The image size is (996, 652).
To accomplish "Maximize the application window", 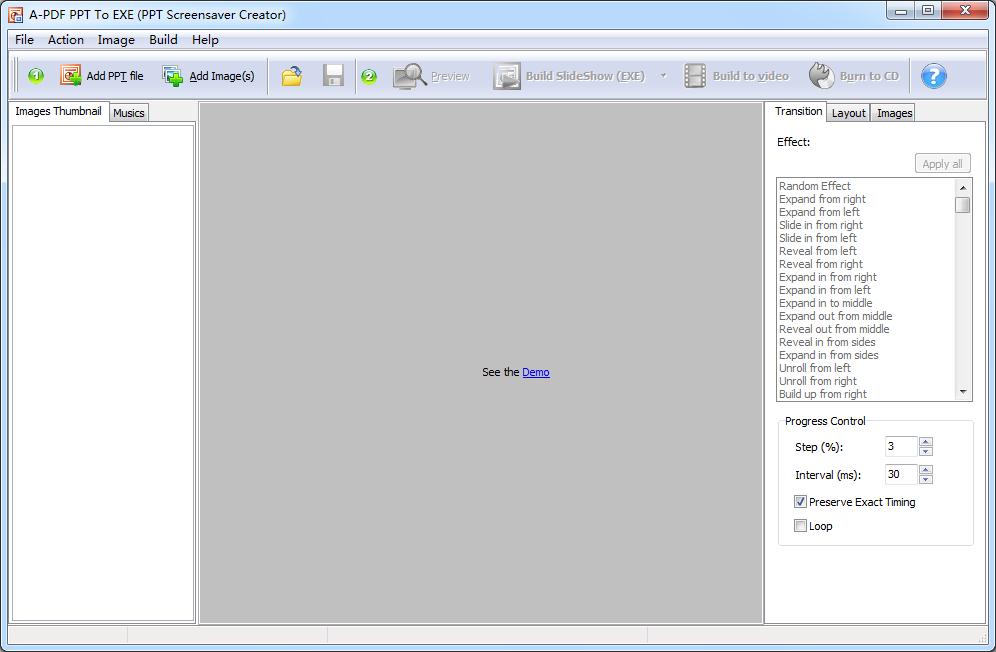I will pos(928,11).
